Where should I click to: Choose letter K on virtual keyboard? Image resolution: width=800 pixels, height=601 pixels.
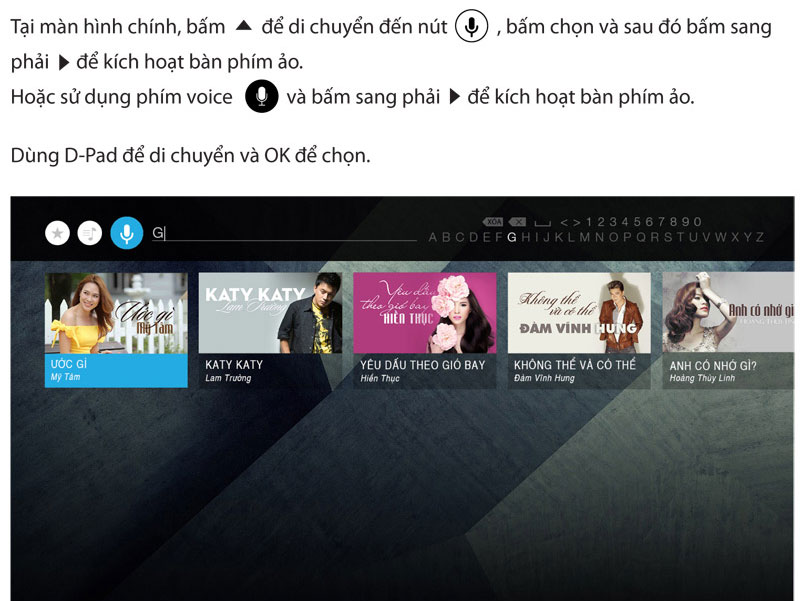(x=559, y=237)
